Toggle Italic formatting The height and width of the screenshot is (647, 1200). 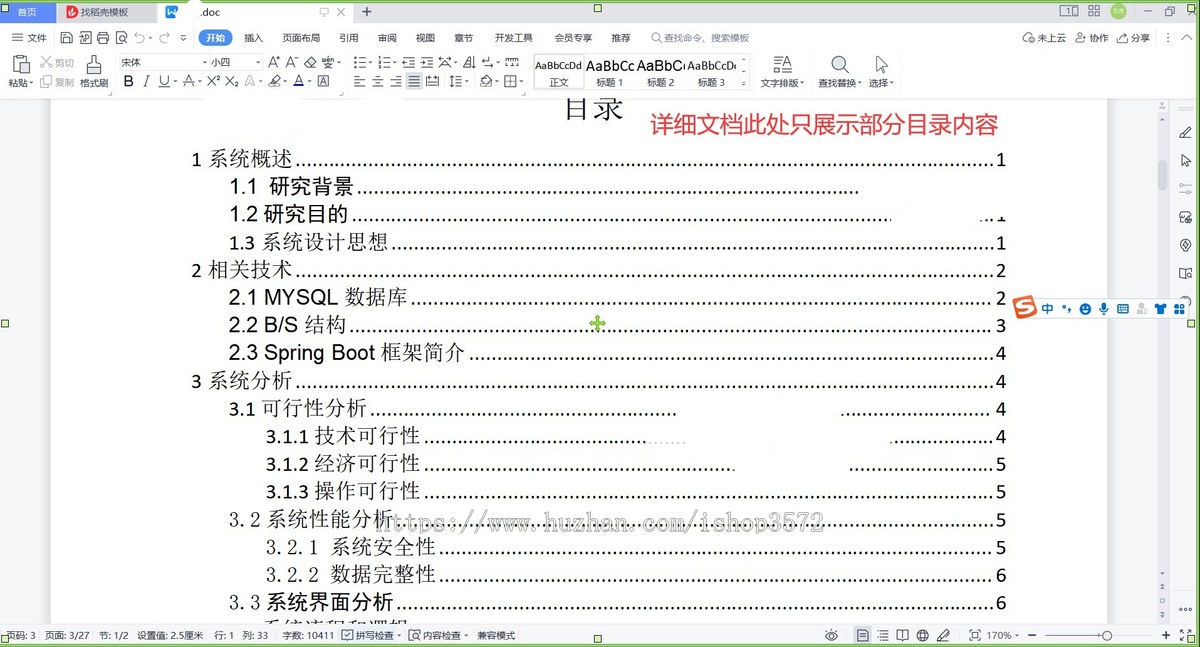click(x=146, y=82)
